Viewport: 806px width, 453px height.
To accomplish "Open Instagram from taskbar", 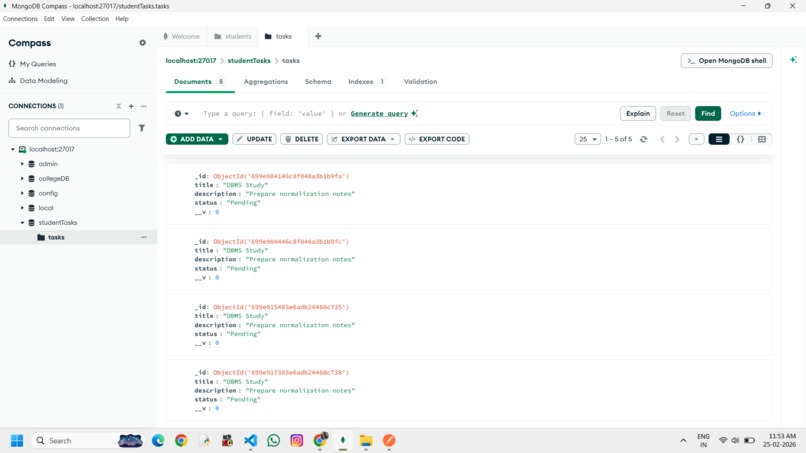I will pos(297,441).
